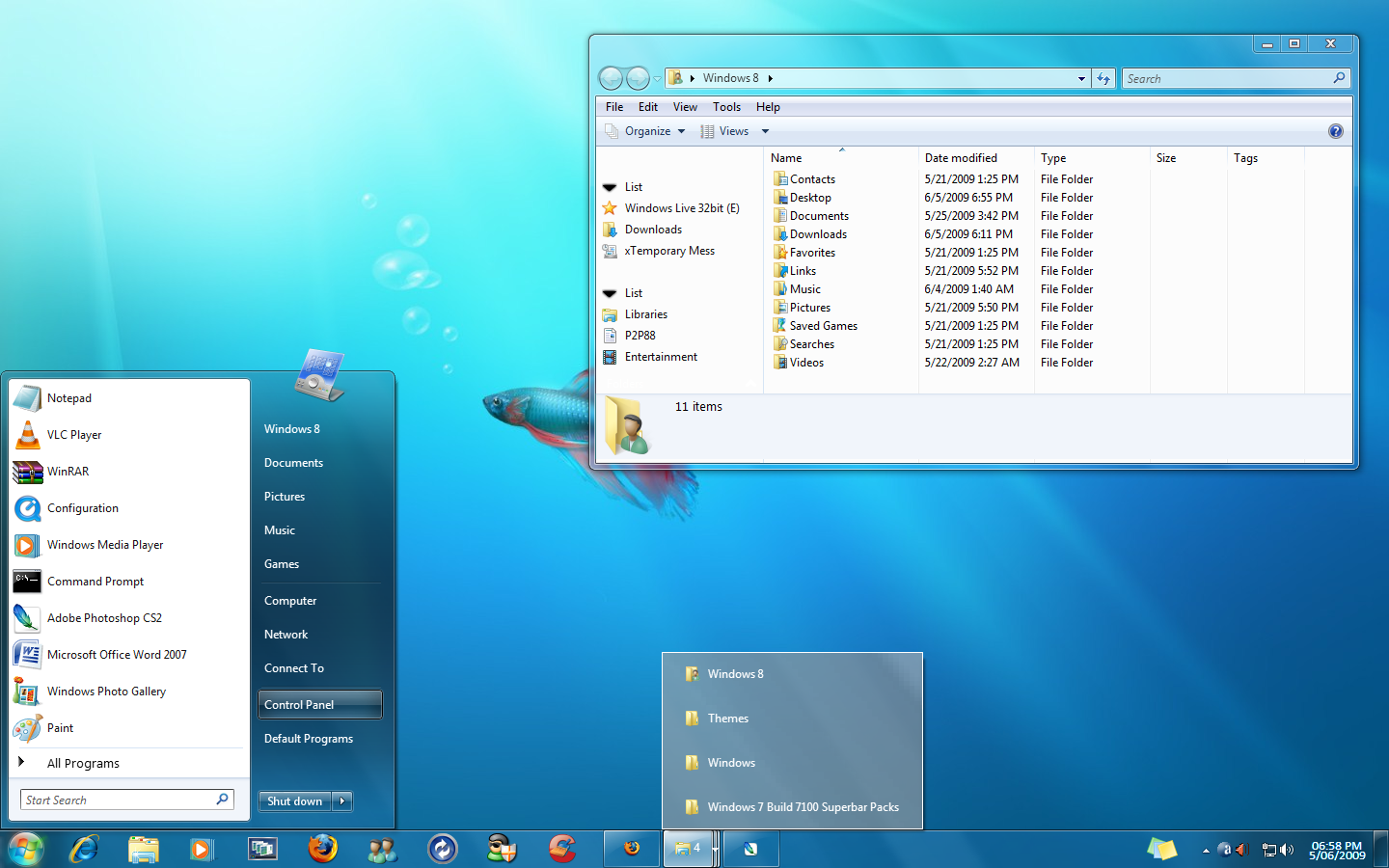Image resolution: width=1389 pixels, height=868 pixels.
Task: Click the Show desktop button on taskbar
Action: tap(1381, 850)
